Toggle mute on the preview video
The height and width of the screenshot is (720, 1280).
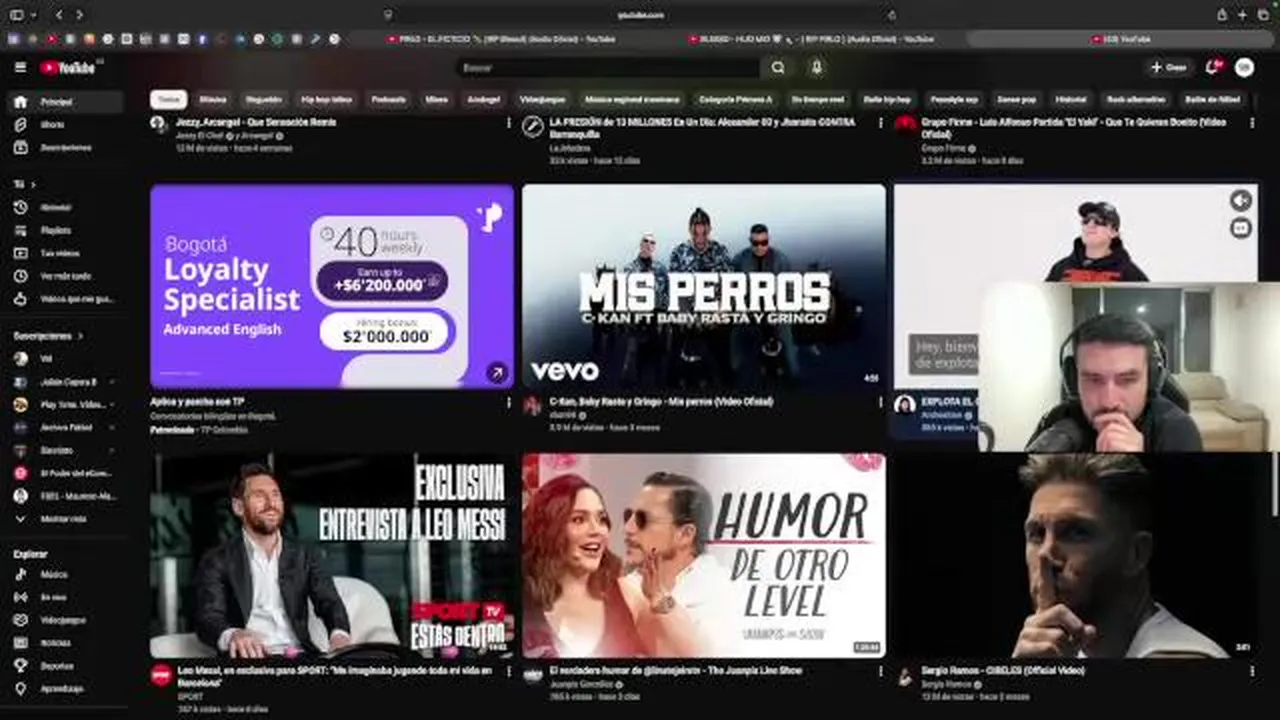click(x=1241, y=200)
